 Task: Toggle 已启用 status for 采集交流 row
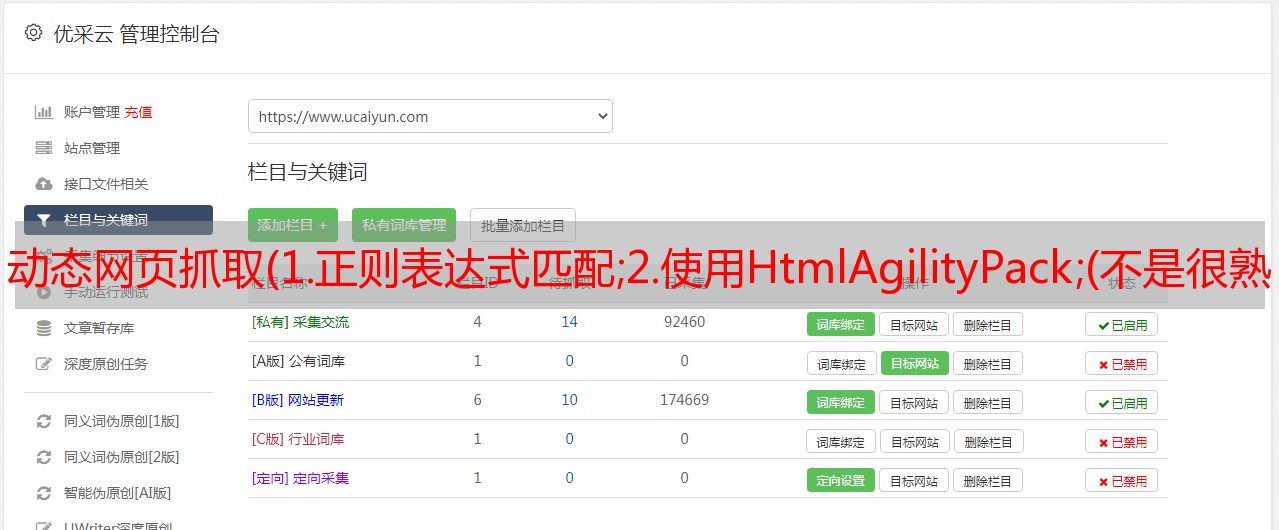(x=1121, y=324)
